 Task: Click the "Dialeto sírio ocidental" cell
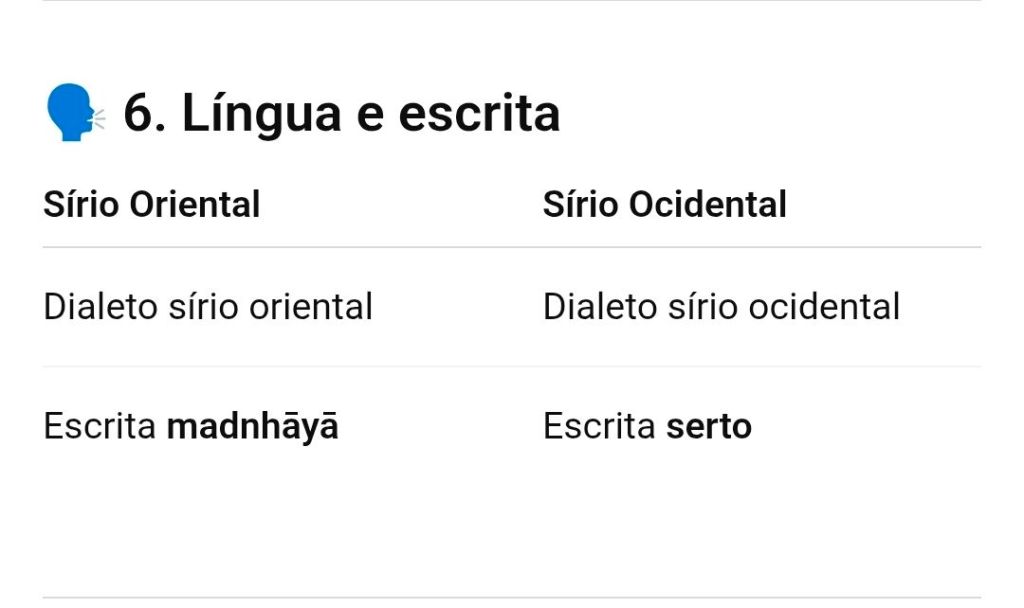(721, 307)
